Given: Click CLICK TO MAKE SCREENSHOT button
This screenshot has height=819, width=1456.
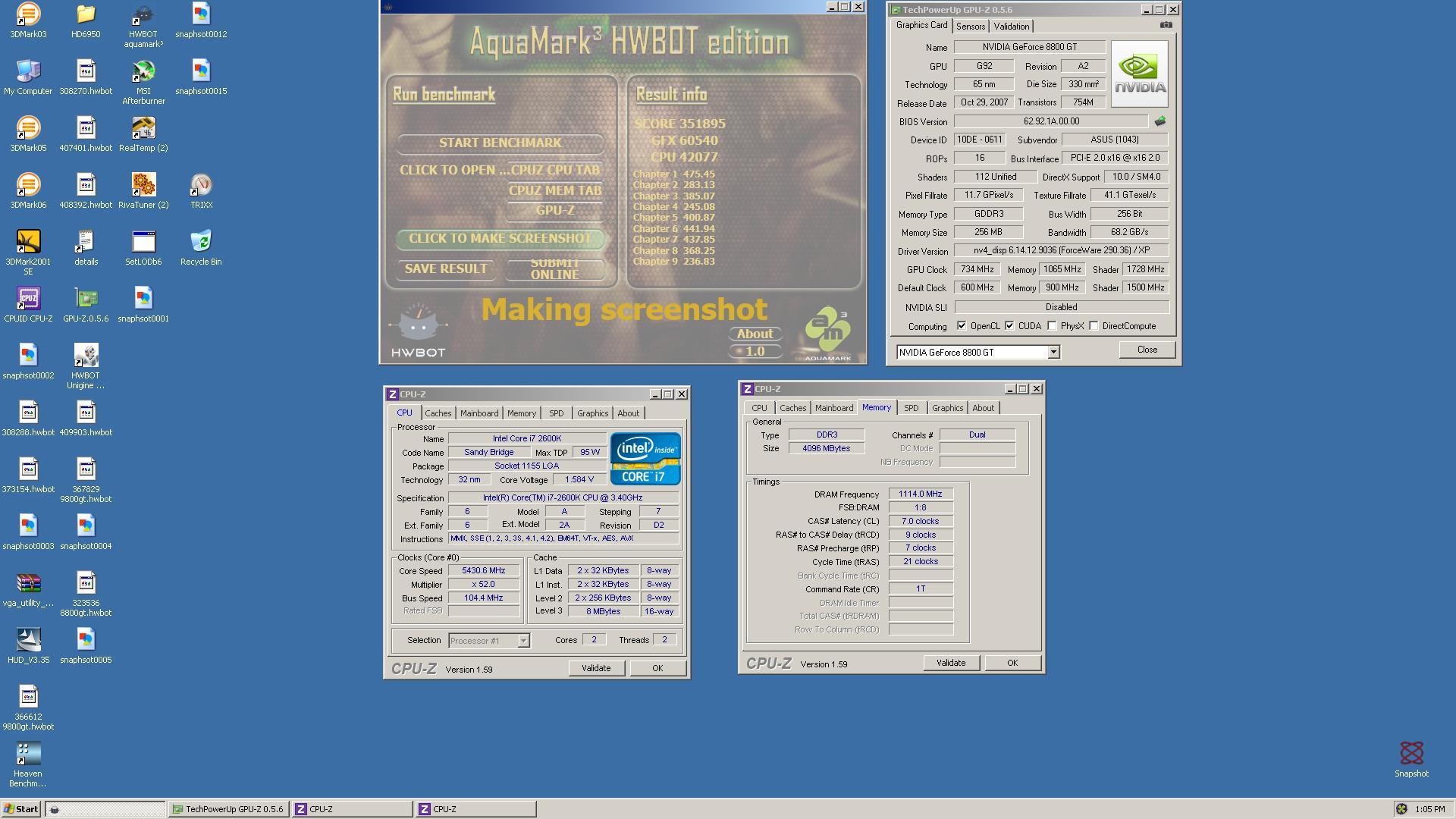Looking at the screenshot, I should (500, 238).
